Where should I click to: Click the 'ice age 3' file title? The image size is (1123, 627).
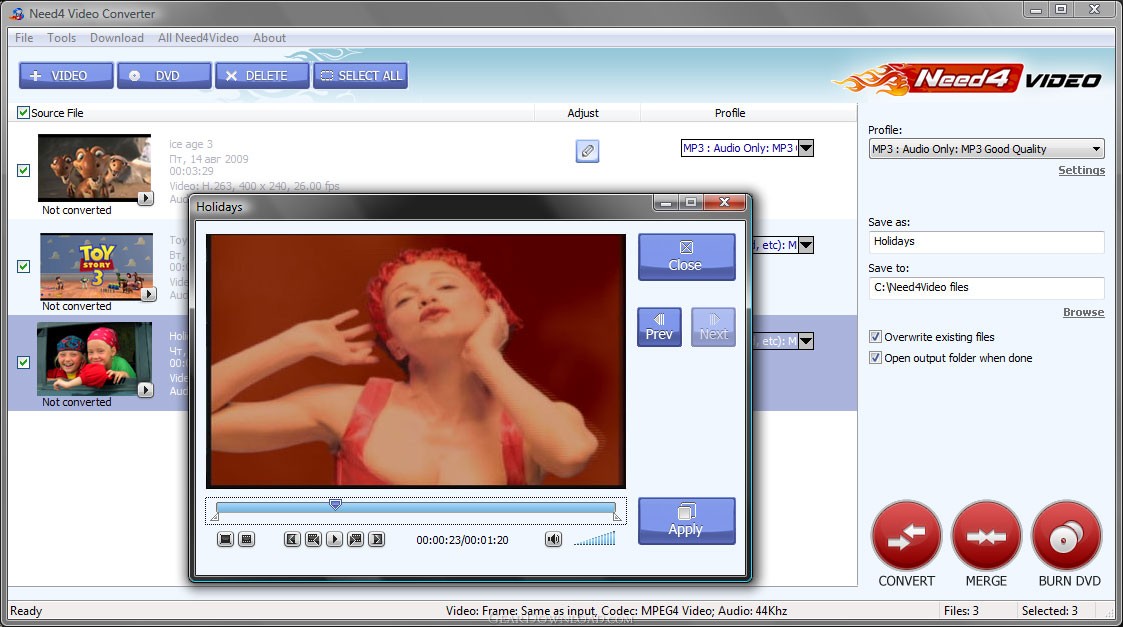[x=191, y=144]
